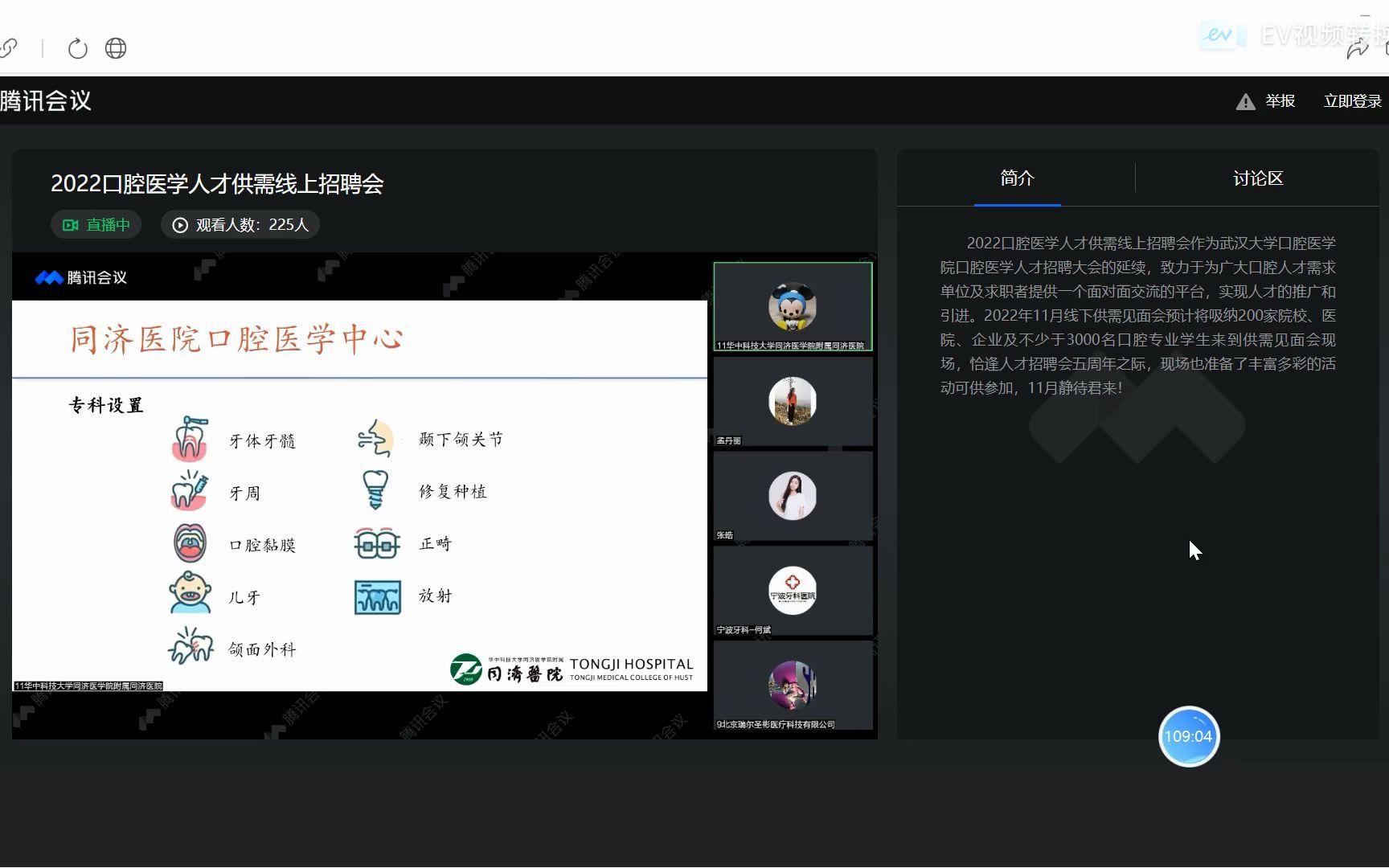Click the globe icon in toolbar
Image resolution: width=1389 pixels, height=868 pixels.
[116, 49]
